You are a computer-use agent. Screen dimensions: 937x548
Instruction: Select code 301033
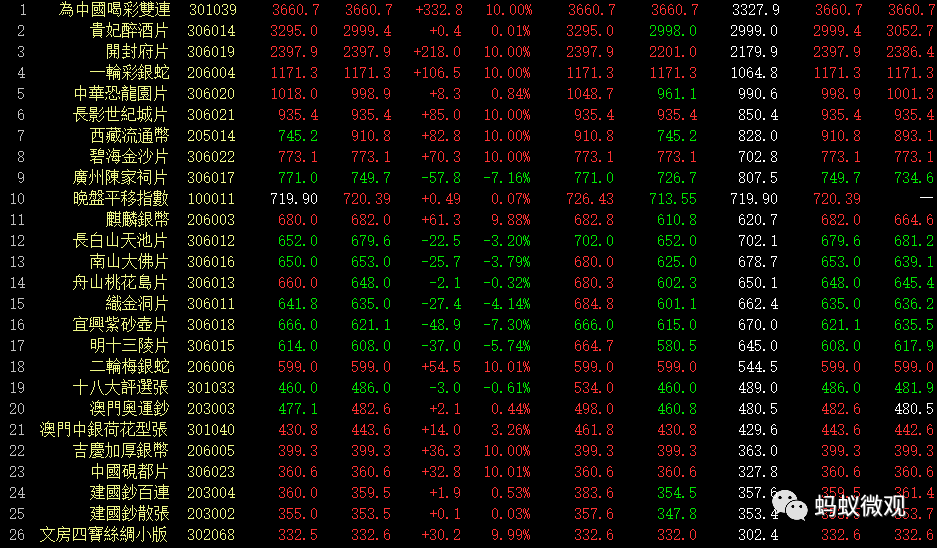[x=211, y=388]
